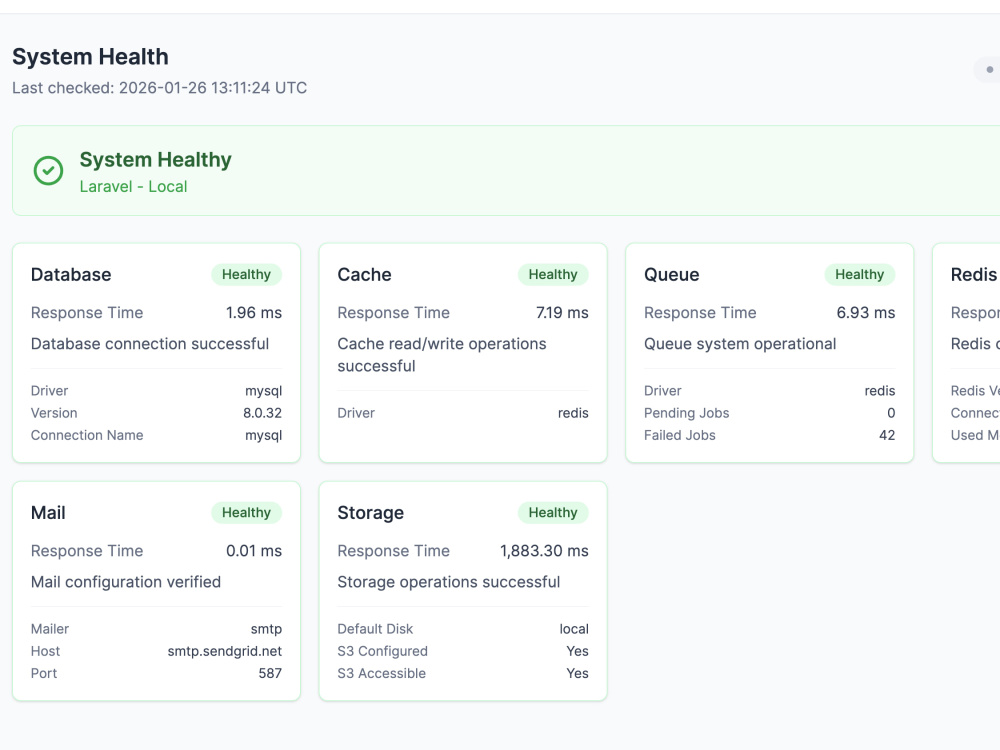Select the Mail card heading
Viewport: 1000px width, 750px height.
click(48, 513)
